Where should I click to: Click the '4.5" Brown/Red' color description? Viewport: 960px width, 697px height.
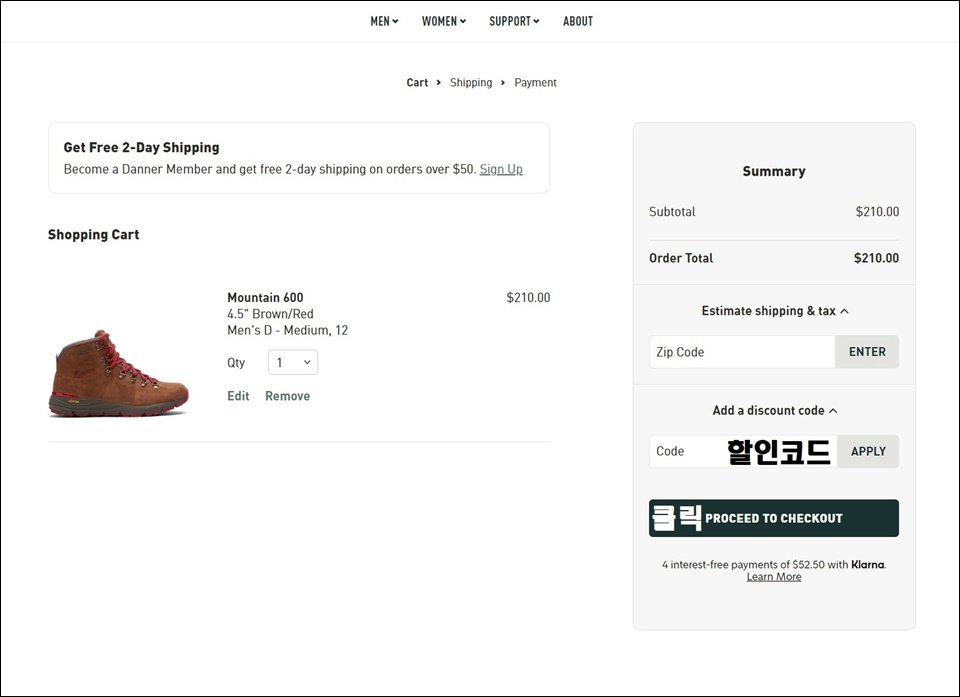tap(270, 314)
